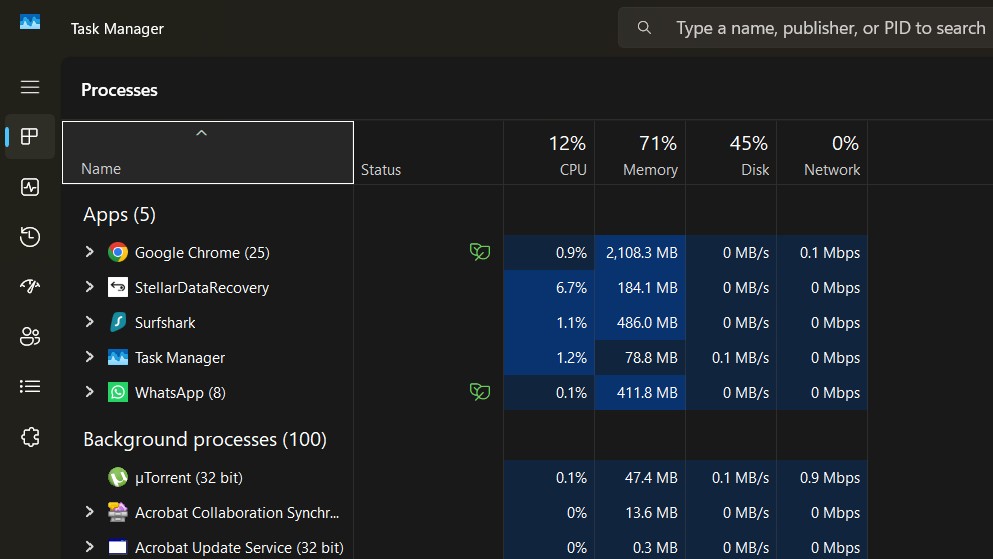The image size is (993, 559).
Task: Click WhatsApp efficiency mode leaf icon
Action: click(x=479, y=392)
